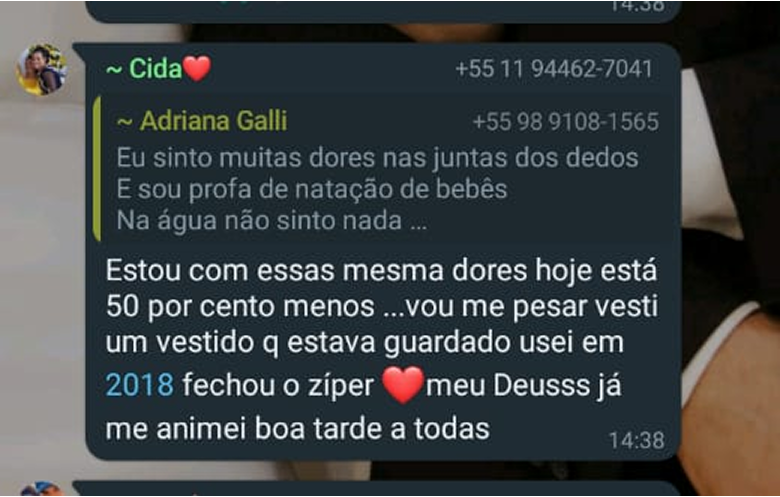
Task: Tap the highlighted 2018 link
Action: coord(140,385)
